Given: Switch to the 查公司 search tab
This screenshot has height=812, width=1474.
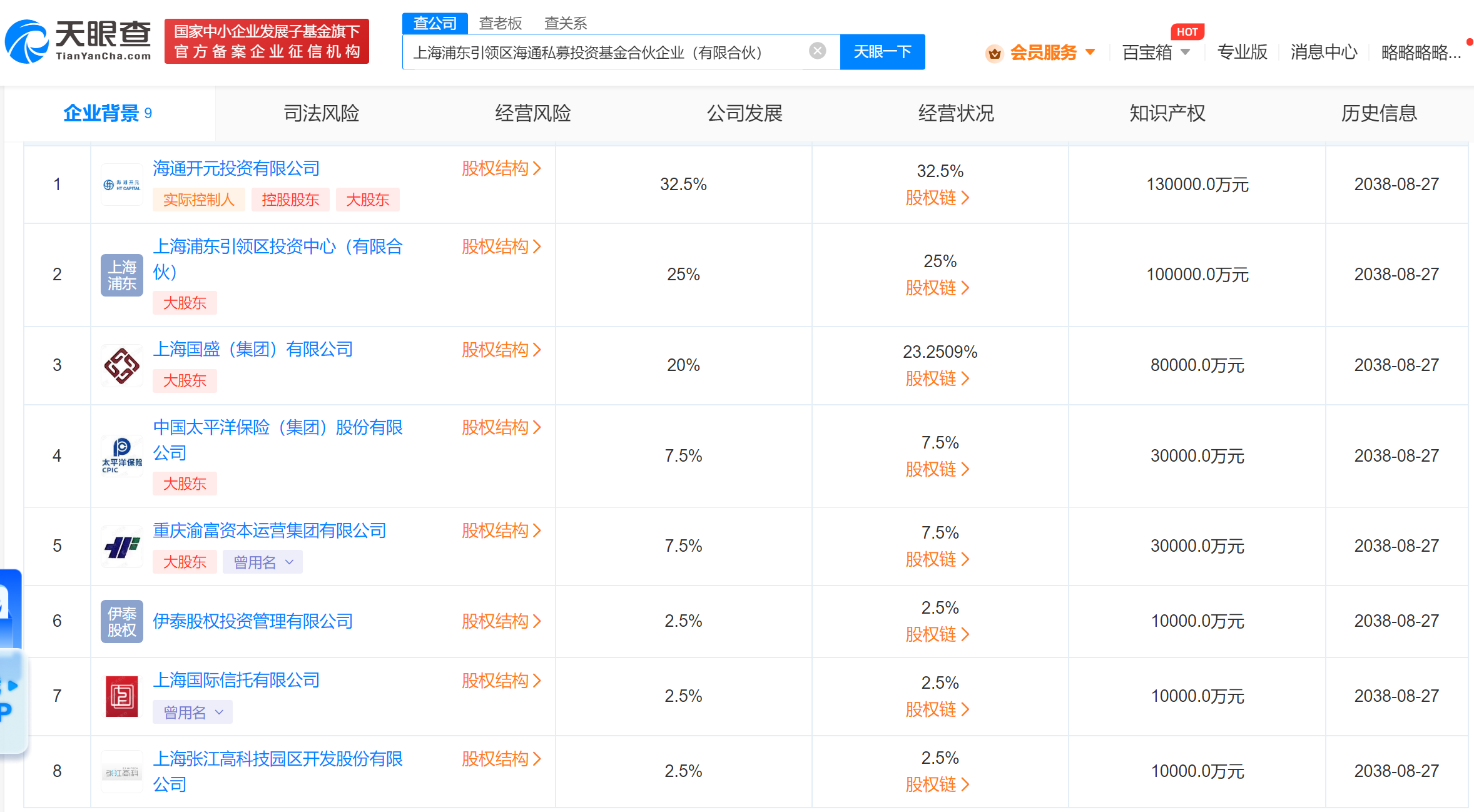Looking at the screenshot, I should [435, 23].
